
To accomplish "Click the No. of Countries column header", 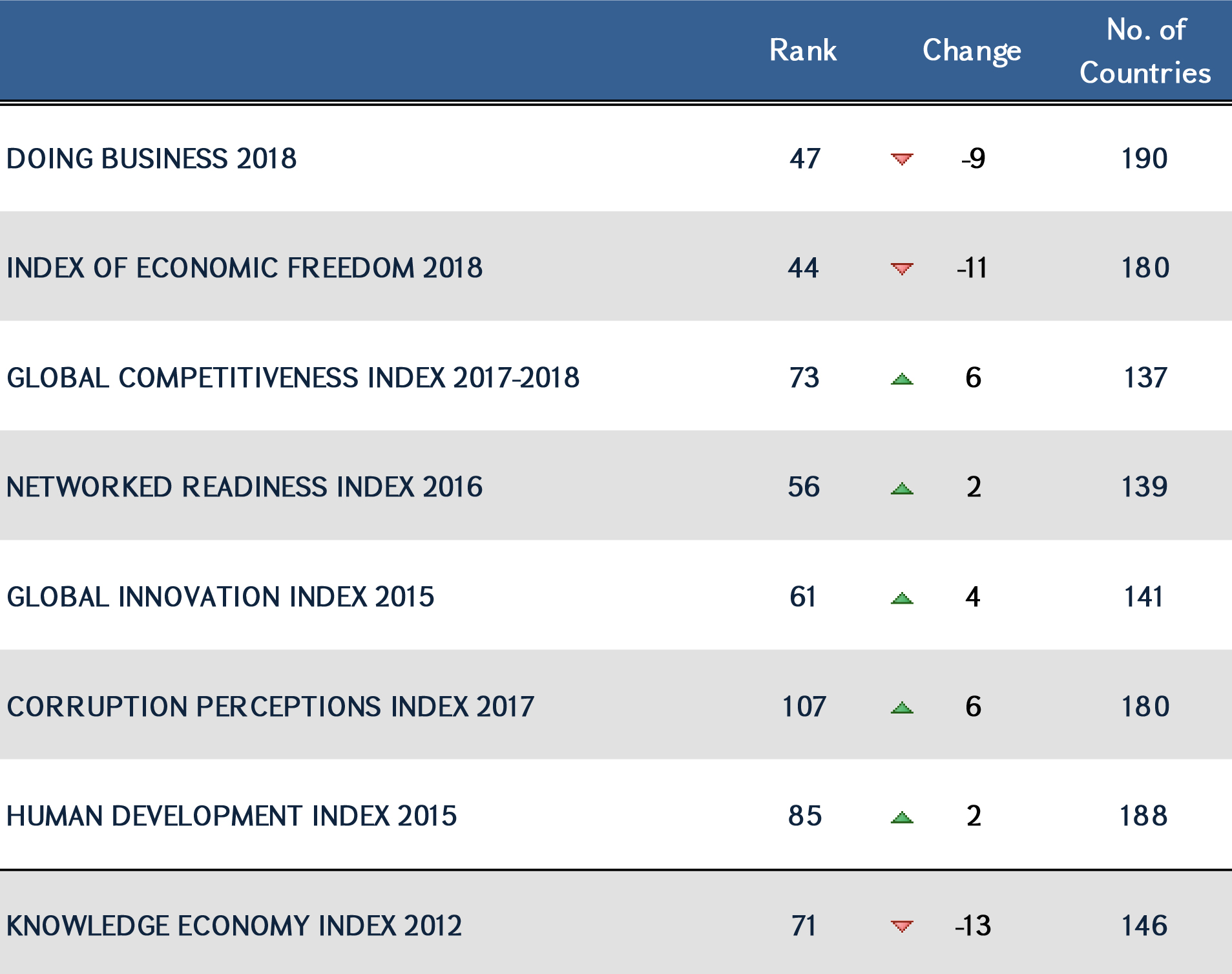I will click(x=1145, y=51).
